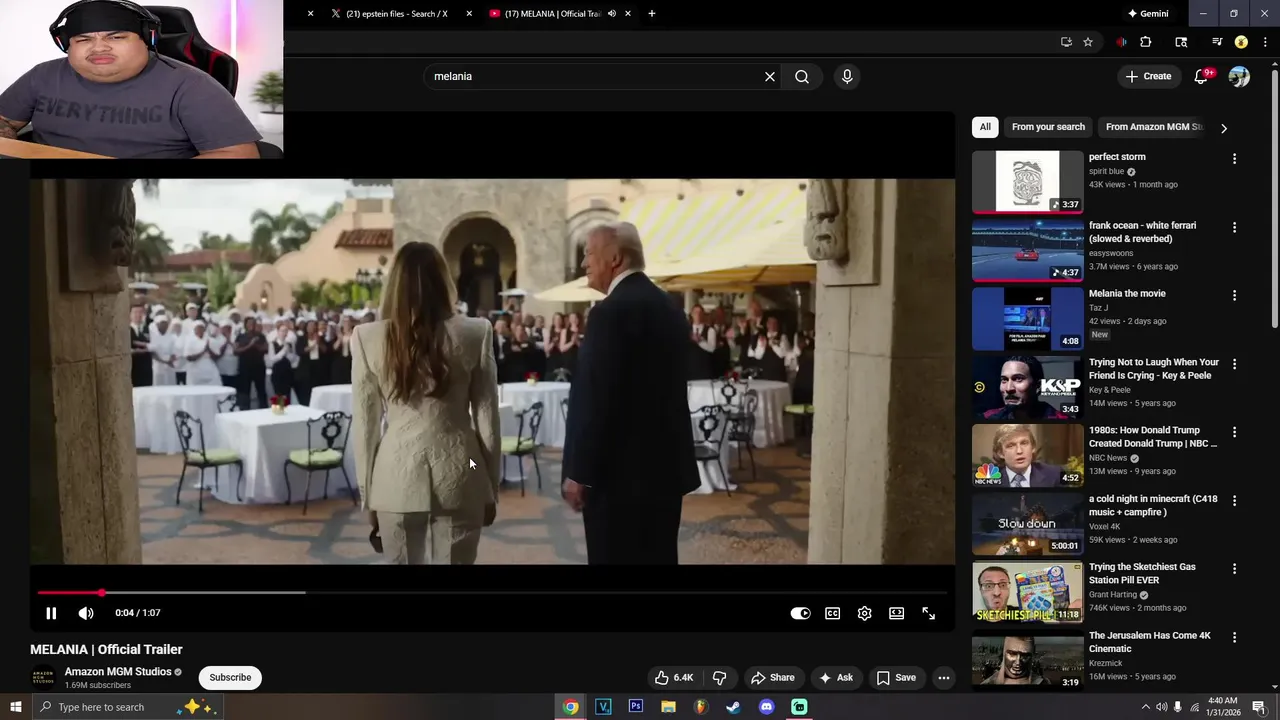Click the Ask button below the video
This screenshot has height=720, width=1280.
coord(836,677)
